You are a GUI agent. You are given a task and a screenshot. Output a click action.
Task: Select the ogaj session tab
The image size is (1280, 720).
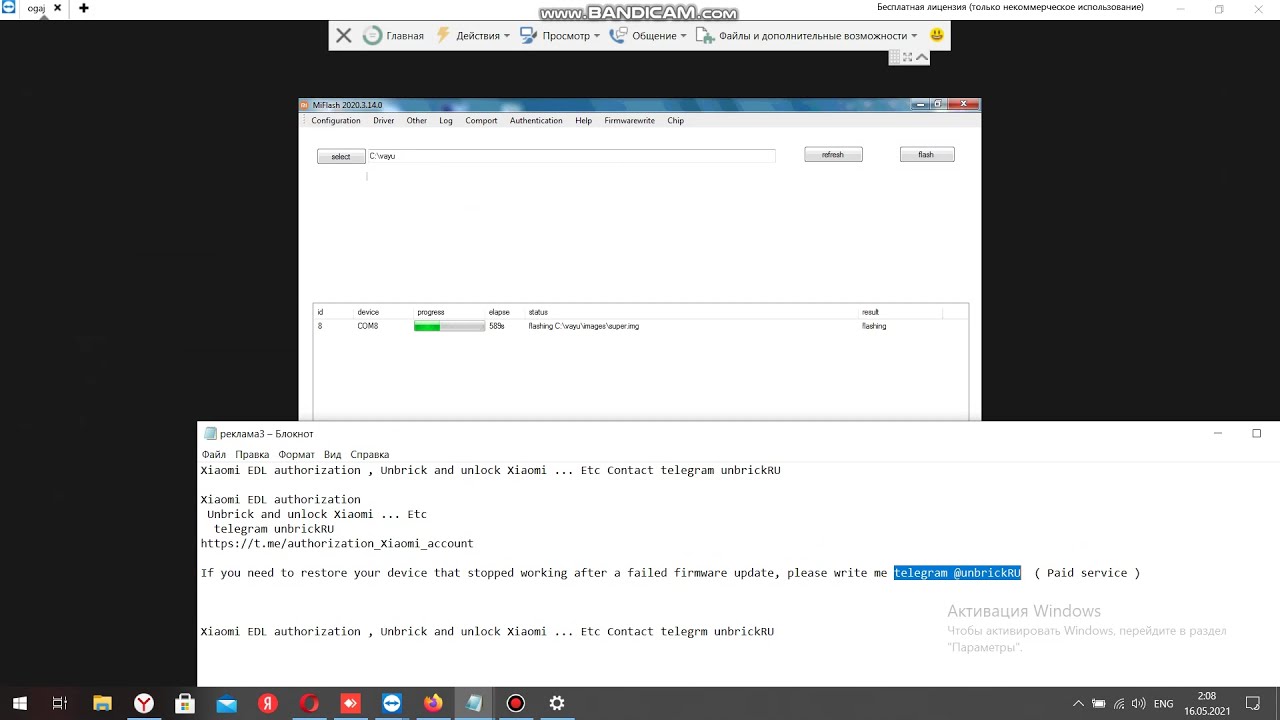[36, 8]
